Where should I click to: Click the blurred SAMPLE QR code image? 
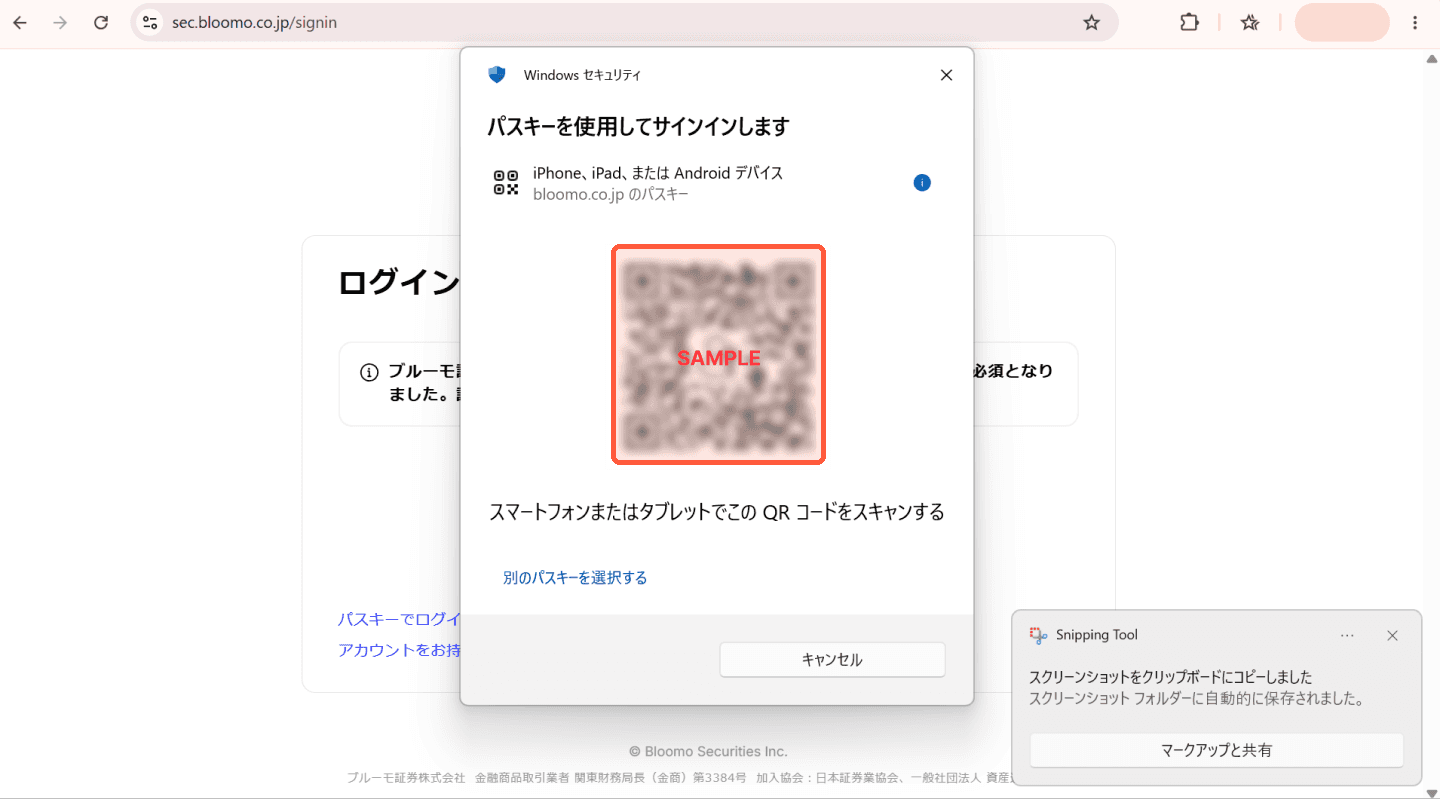718,354
